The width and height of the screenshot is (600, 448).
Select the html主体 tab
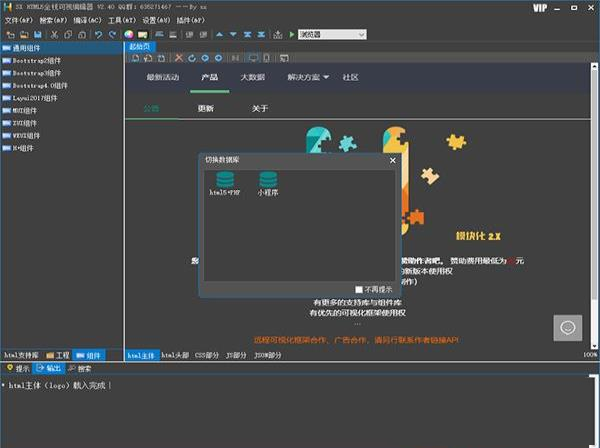[x=141, y=355]
